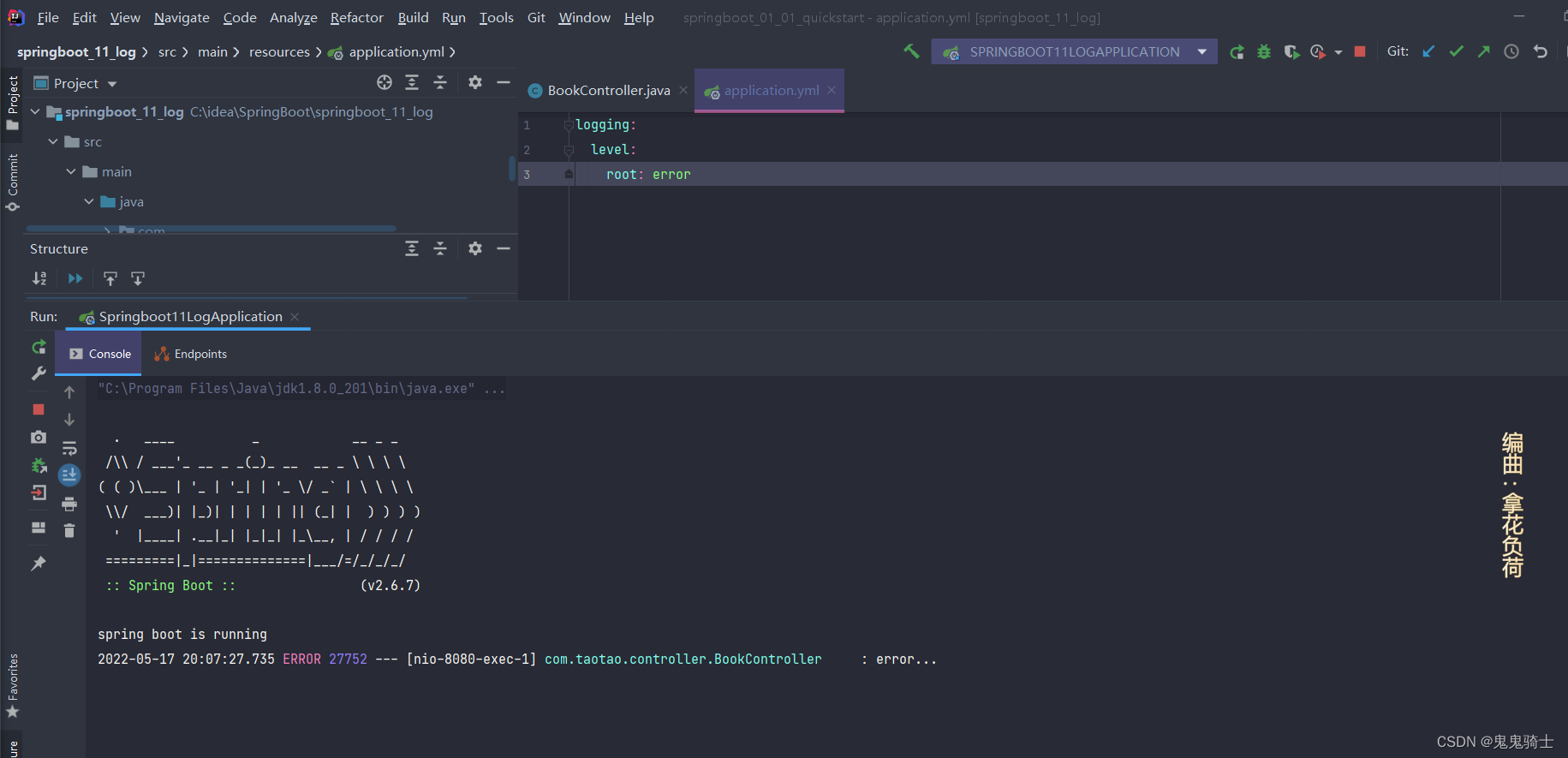
Task: Print console output with printer icon
Action: coord(69,504)
